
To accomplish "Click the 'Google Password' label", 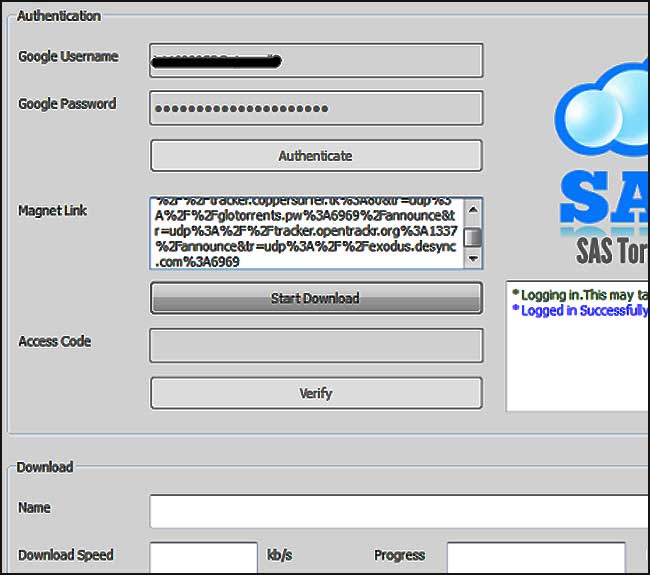I will point(67,104).
